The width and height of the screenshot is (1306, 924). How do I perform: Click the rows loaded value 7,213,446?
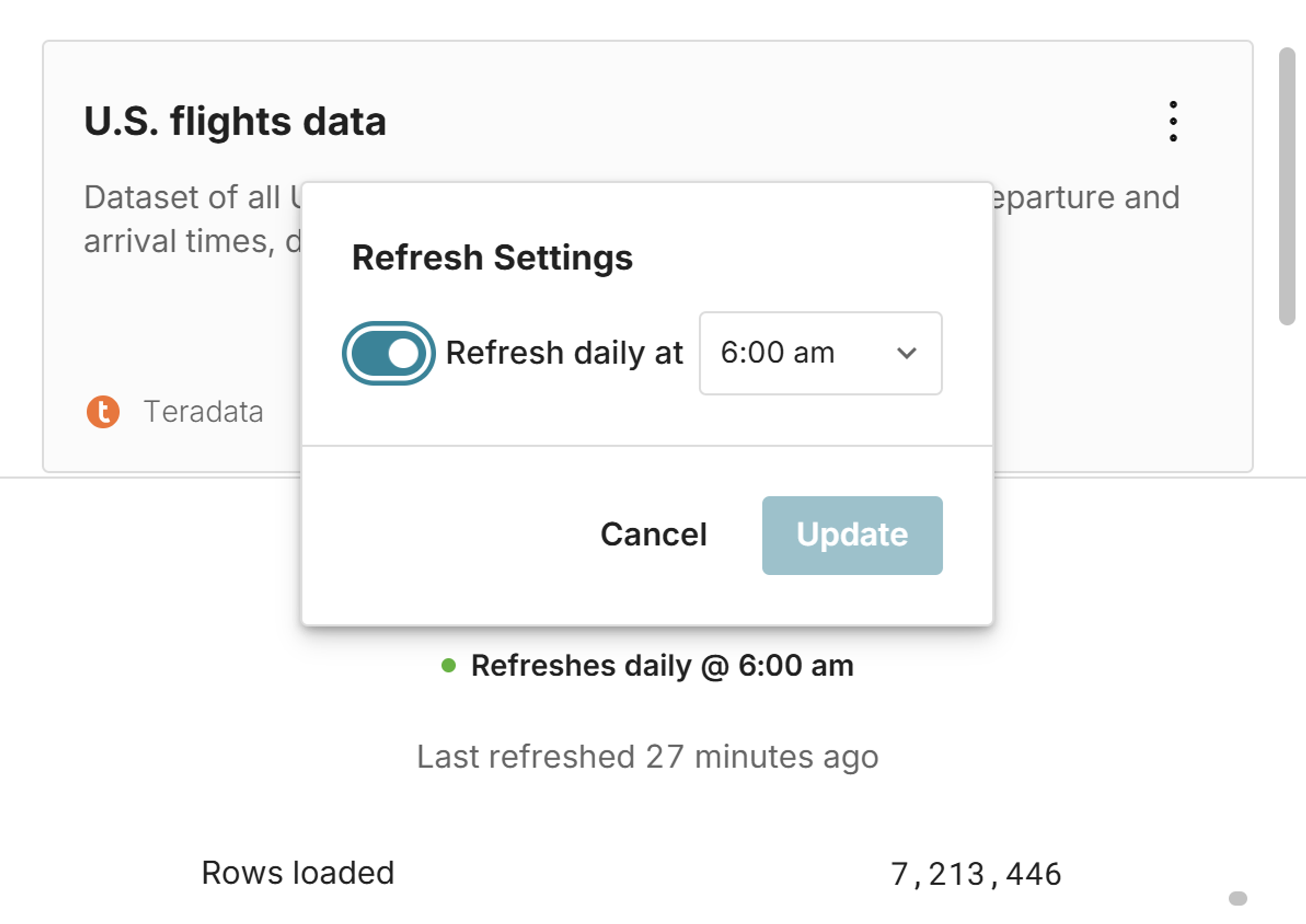976,874
